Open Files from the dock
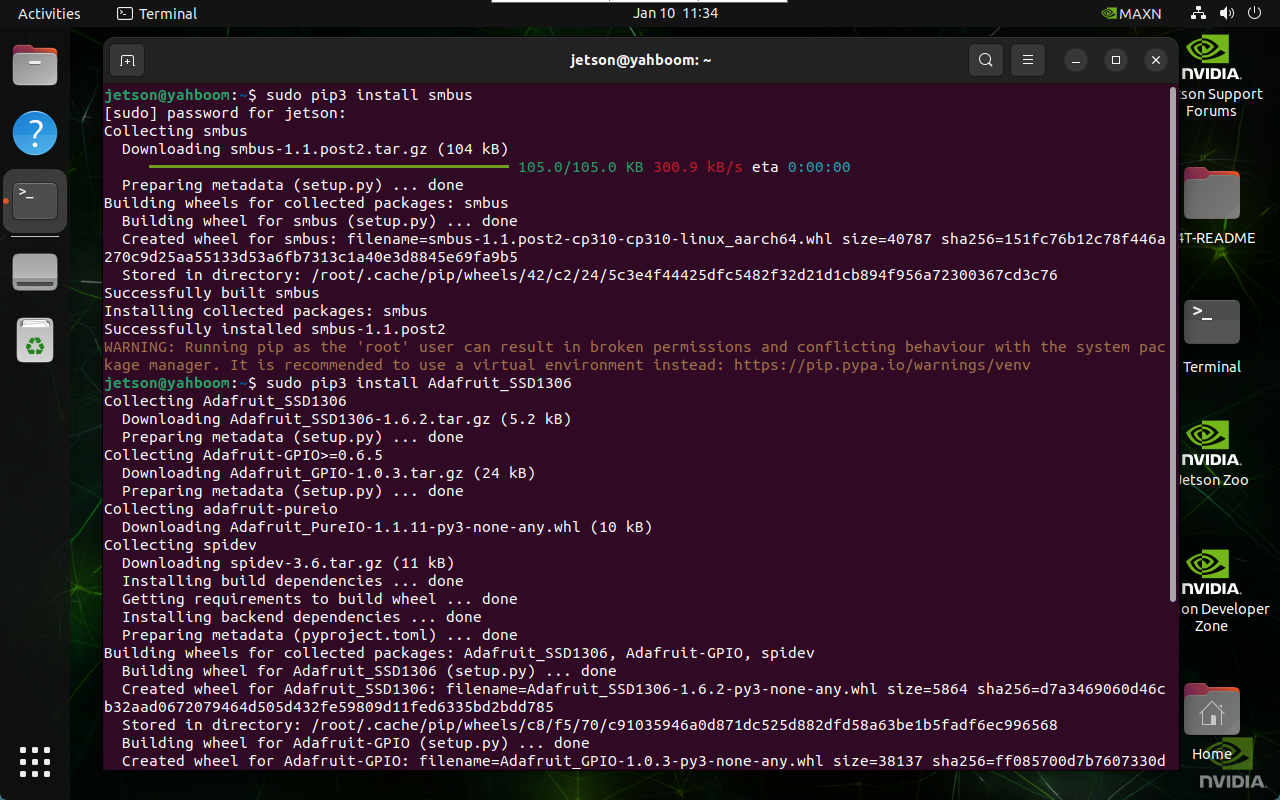 click(x=35, y=66)
